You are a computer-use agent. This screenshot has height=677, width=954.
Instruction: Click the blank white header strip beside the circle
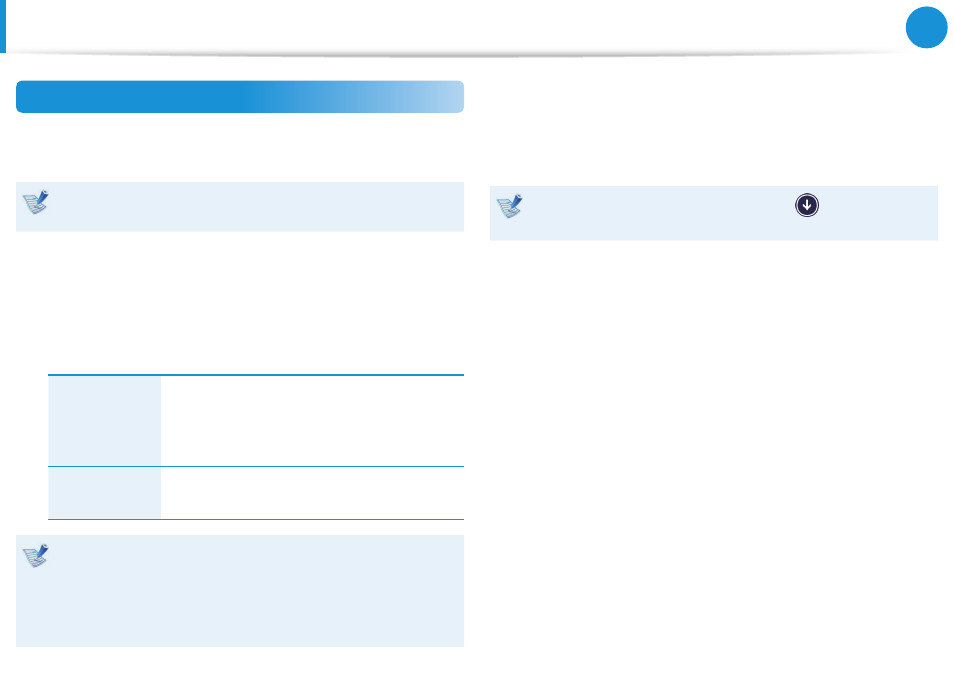[455, 26]
